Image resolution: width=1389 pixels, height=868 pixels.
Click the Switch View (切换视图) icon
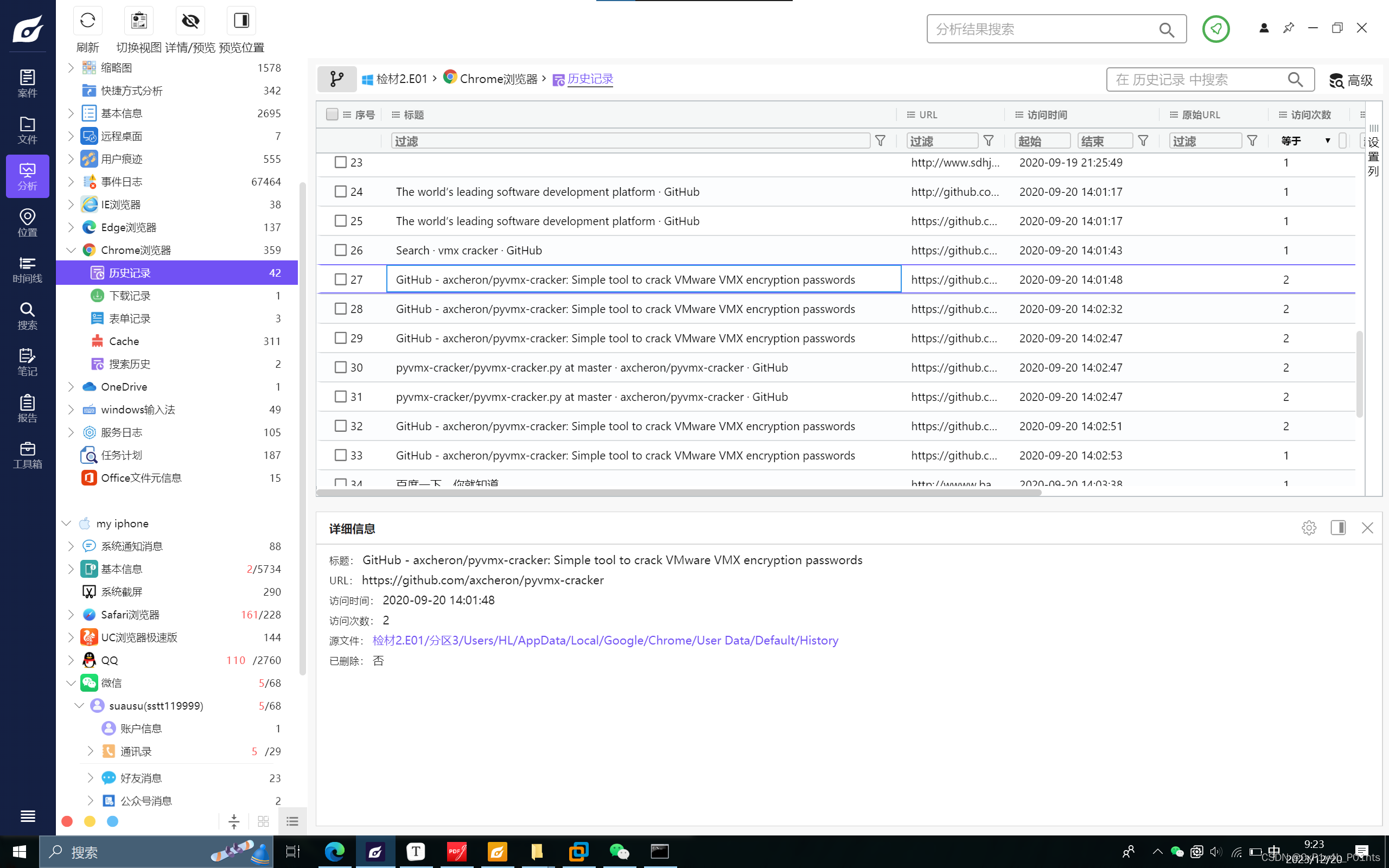point(139,21)
